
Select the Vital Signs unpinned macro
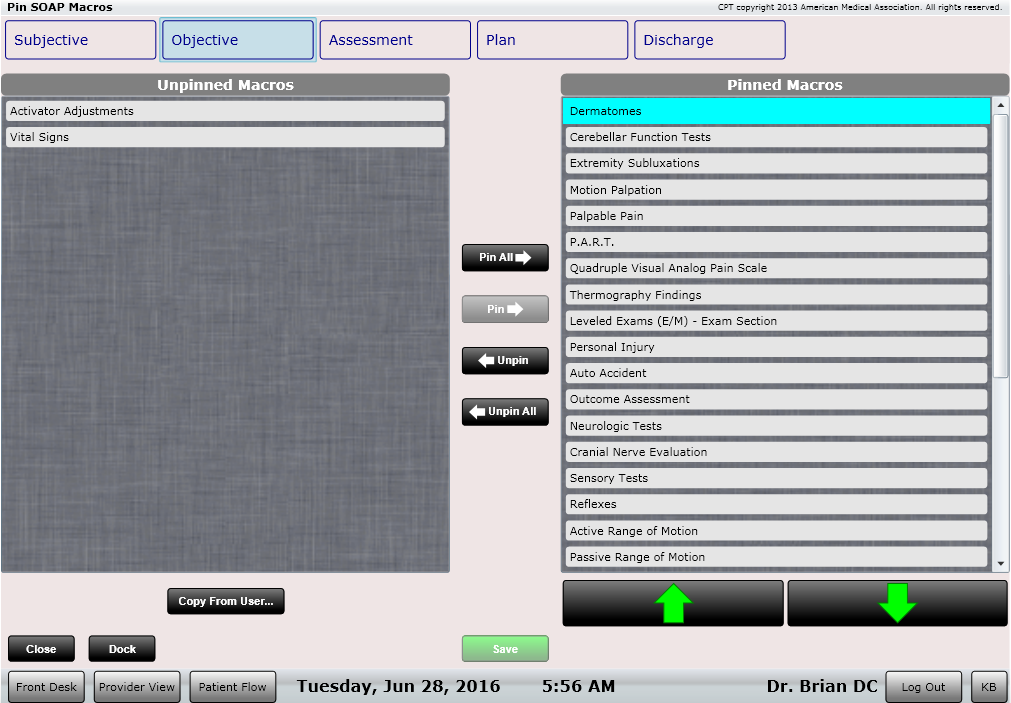(225, 136)
